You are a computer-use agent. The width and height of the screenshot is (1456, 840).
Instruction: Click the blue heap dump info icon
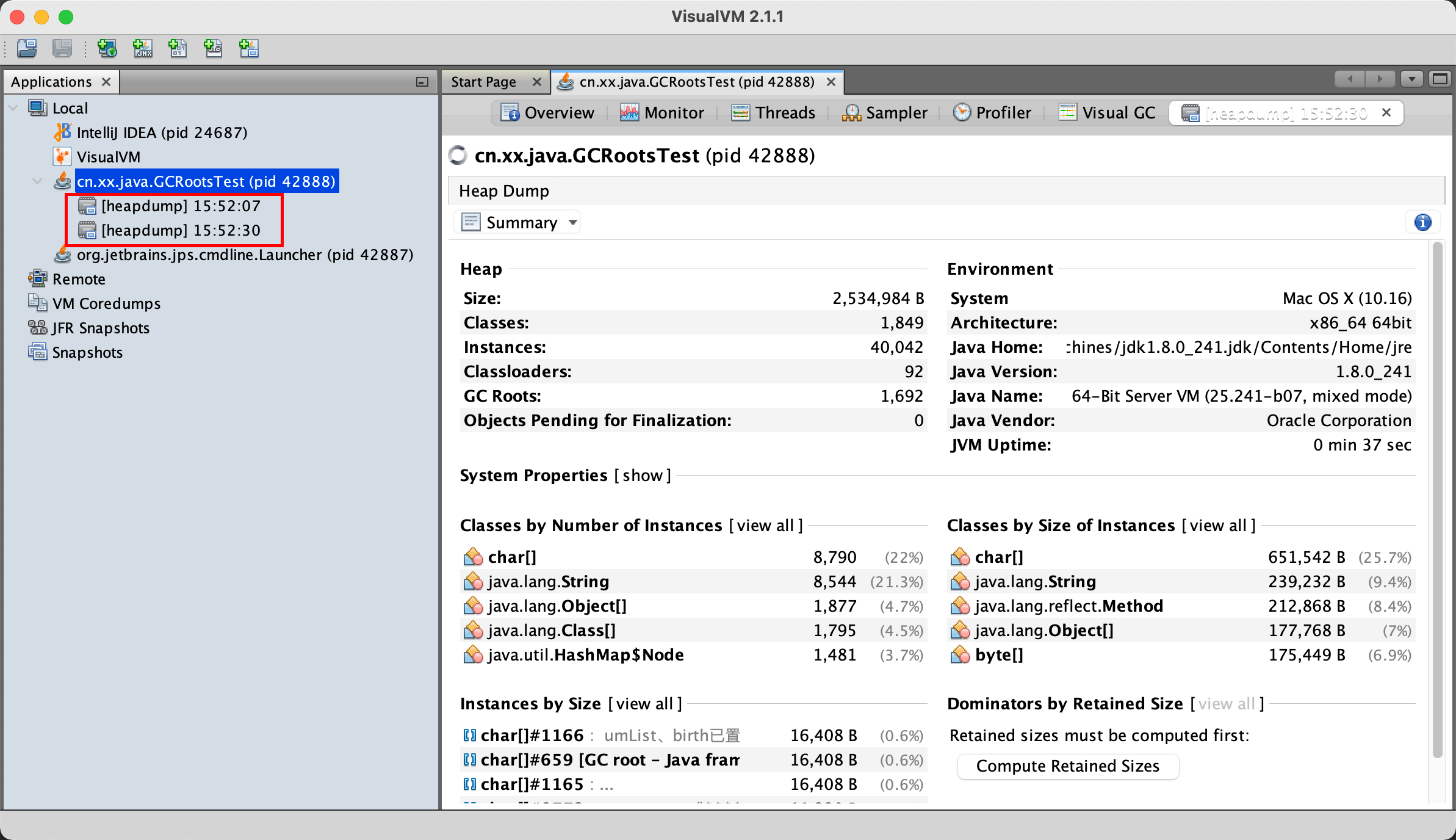1422,222
